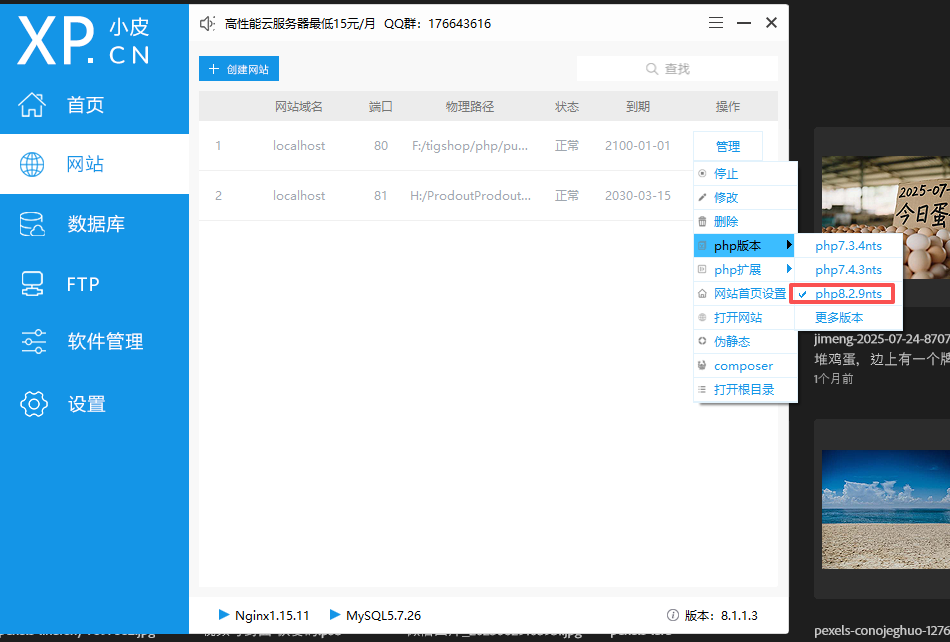Click 更多版本 to see more versions
This screenshot has width=950, height=642.
coord(839,318)
